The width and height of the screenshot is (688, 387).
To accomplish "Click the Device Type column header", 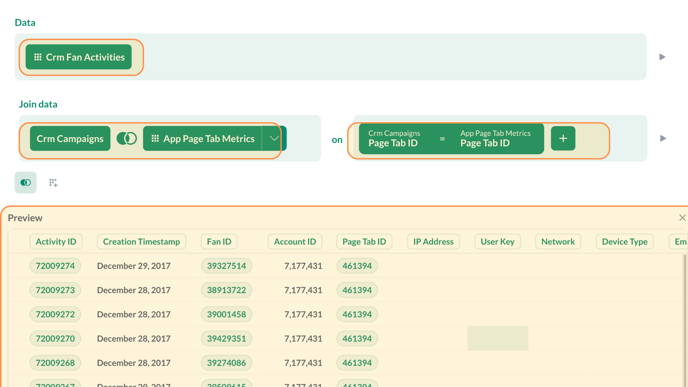I will coord(624,242).
